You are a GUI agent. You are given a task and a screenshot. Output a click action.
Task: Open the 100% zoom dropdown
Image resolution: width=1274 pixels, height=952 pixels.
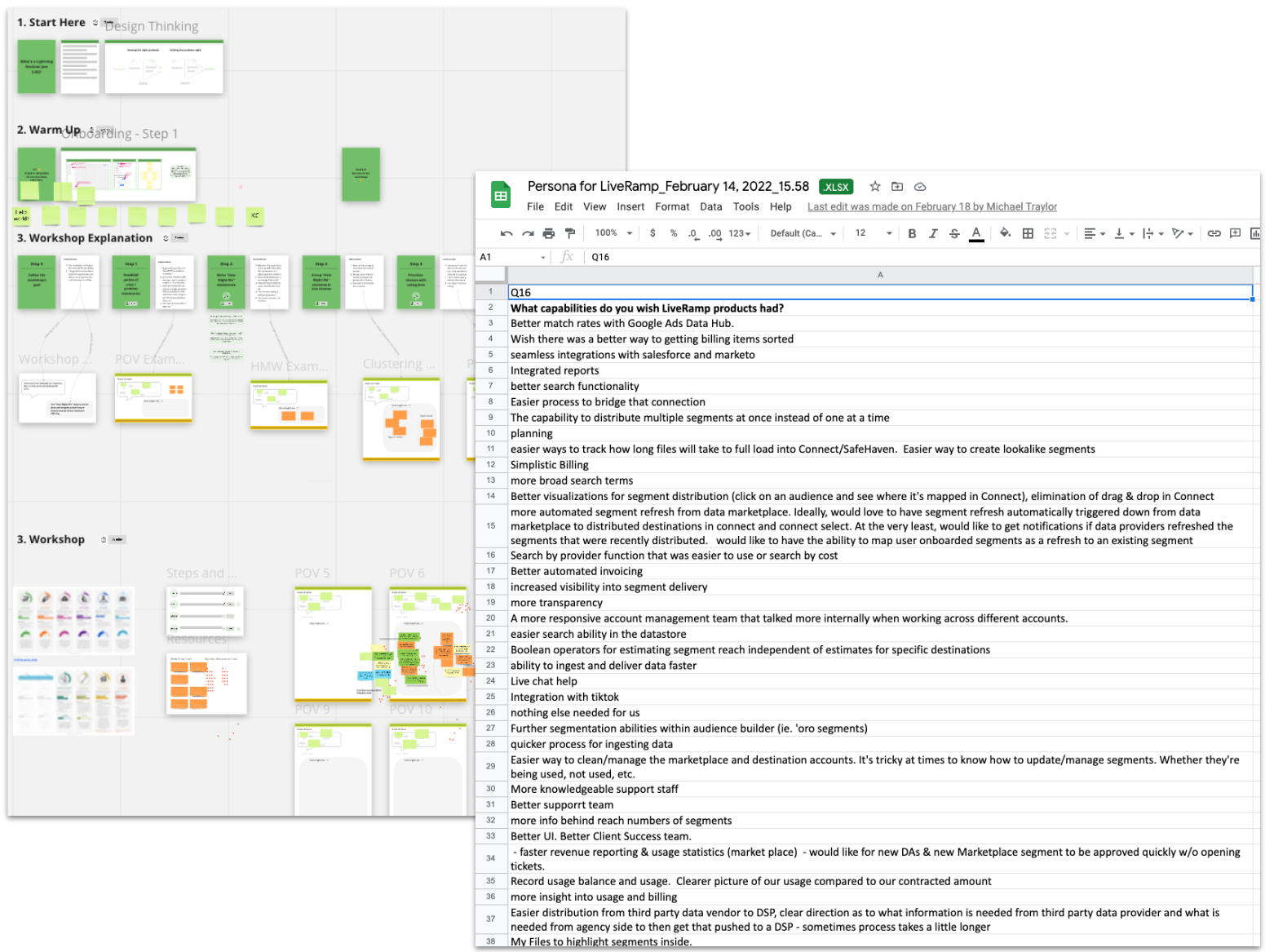[614, 233]
